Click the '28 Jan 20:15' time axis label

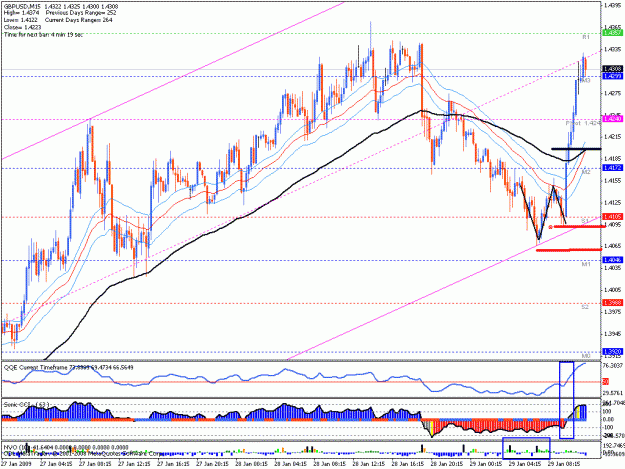[x=446, y=464]
